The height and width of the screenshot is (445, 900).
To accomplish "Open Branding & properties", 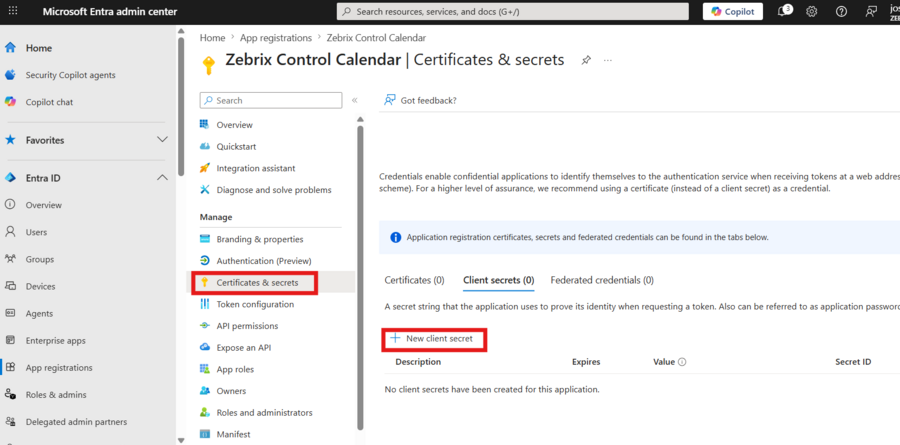I will pos(259,239).
